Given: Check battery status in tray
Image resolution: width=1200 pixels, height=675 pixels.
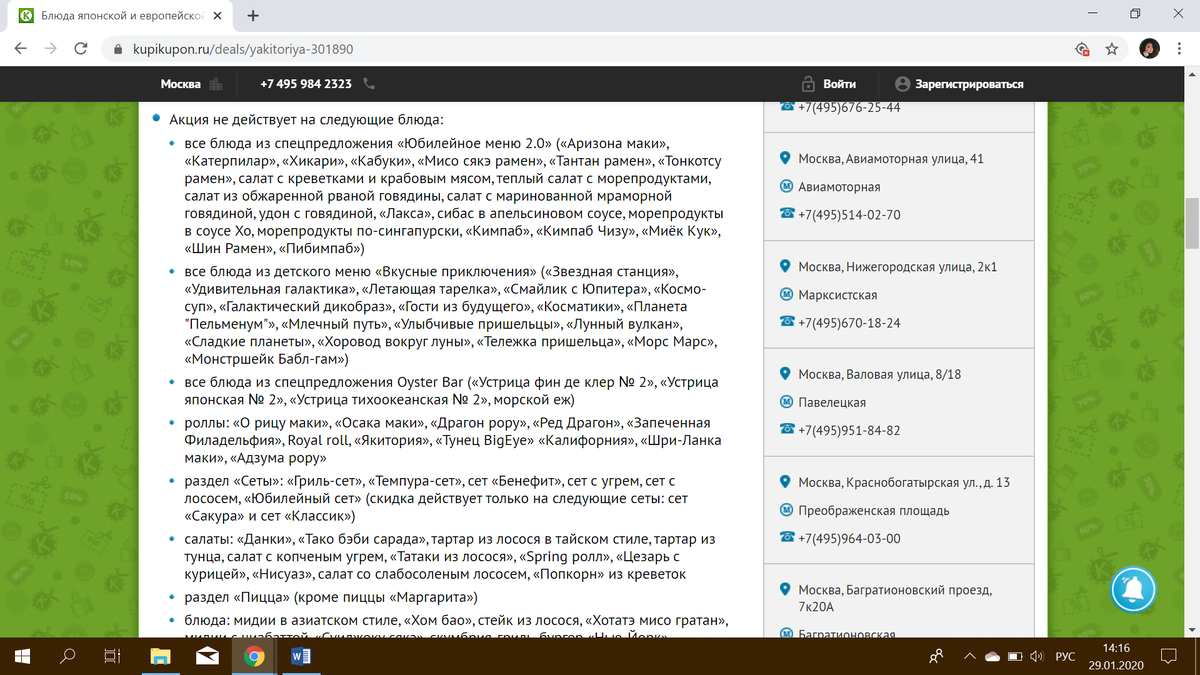Looking at the screenshot, I should tap(1014, 657).
